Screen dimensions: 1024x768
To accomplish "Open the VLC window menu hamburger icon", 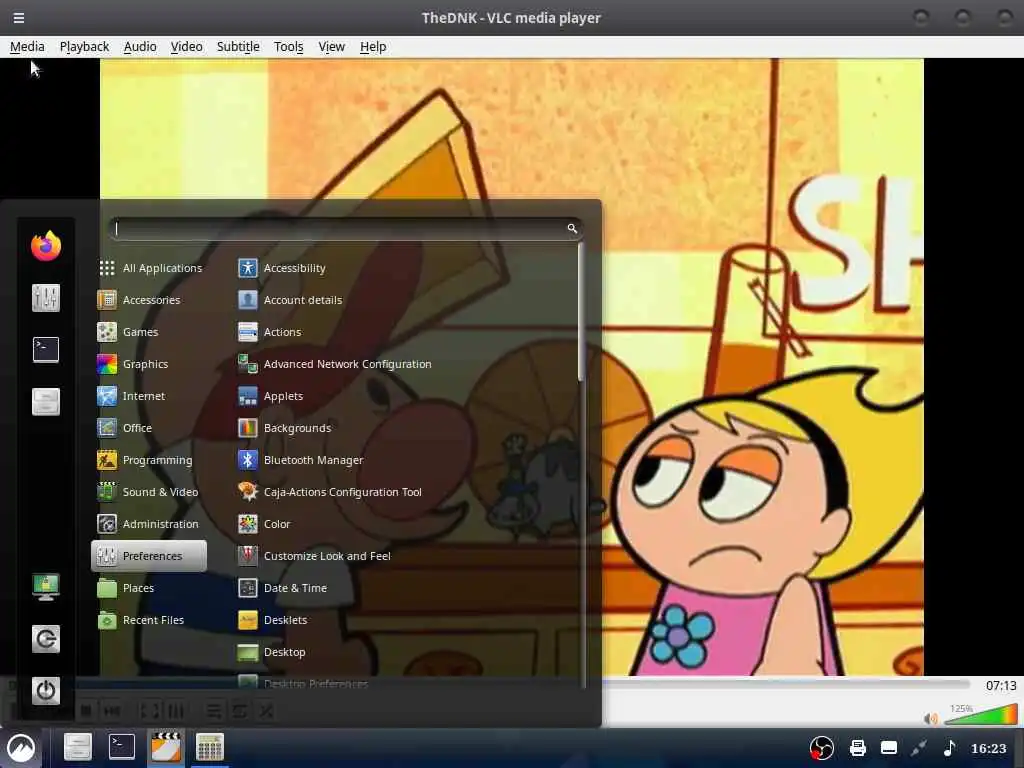I will coord(19,18).
